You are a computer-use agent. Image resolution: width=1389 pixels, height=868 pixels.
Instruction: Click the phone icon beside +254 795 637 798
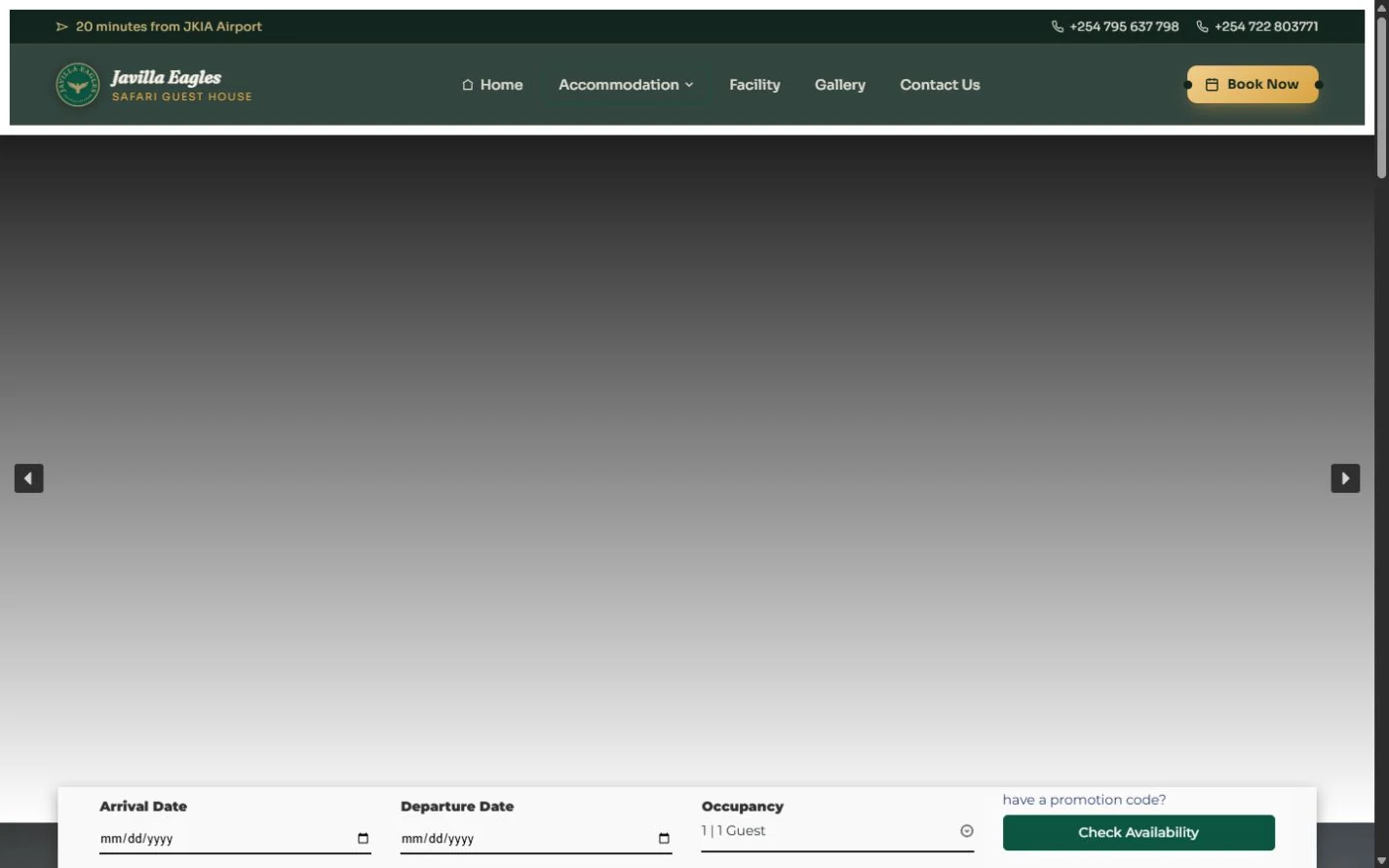[x=1058, y=26]
